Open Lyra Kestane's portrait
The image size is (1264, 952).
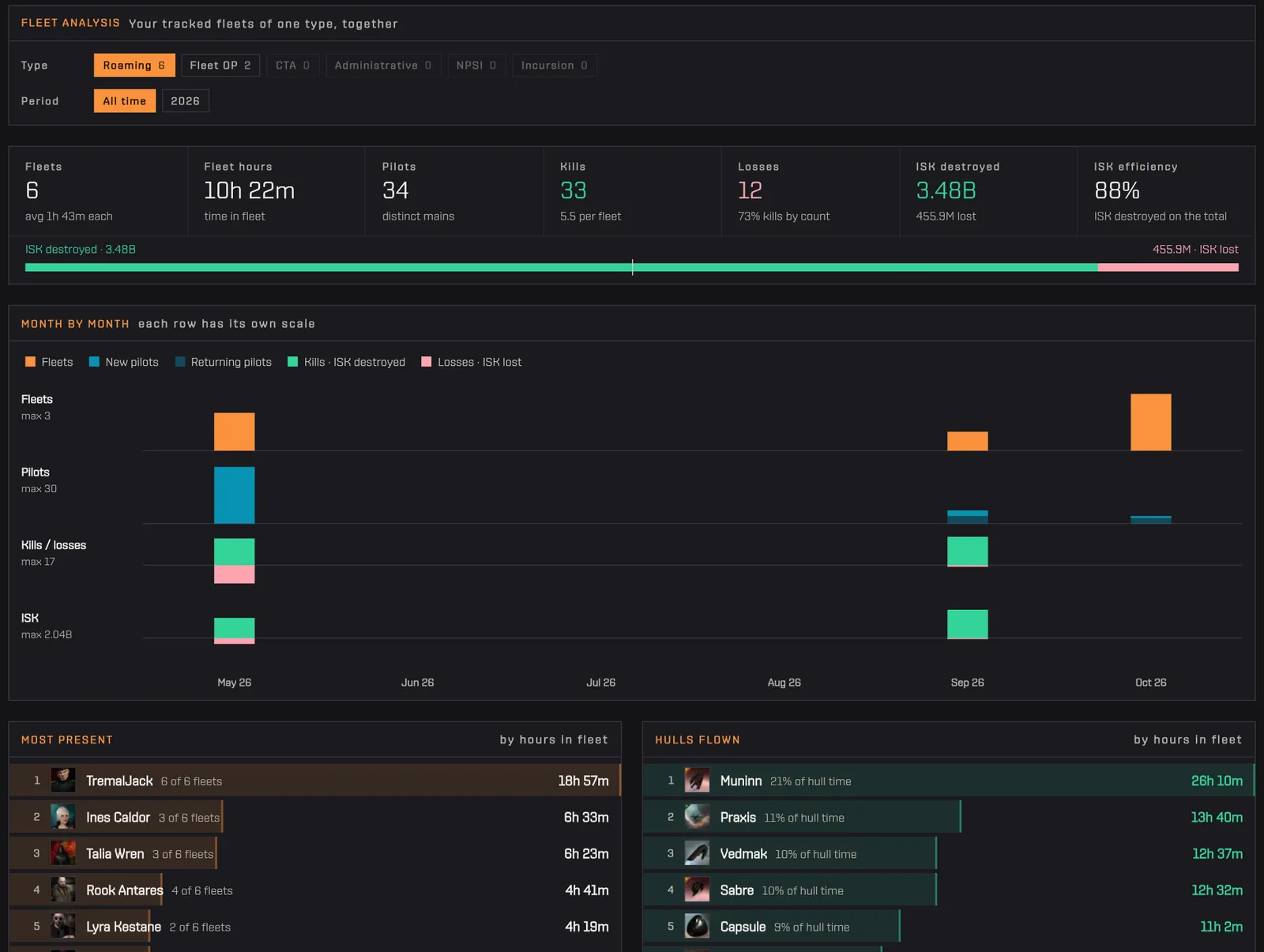(x=63, y=926)
